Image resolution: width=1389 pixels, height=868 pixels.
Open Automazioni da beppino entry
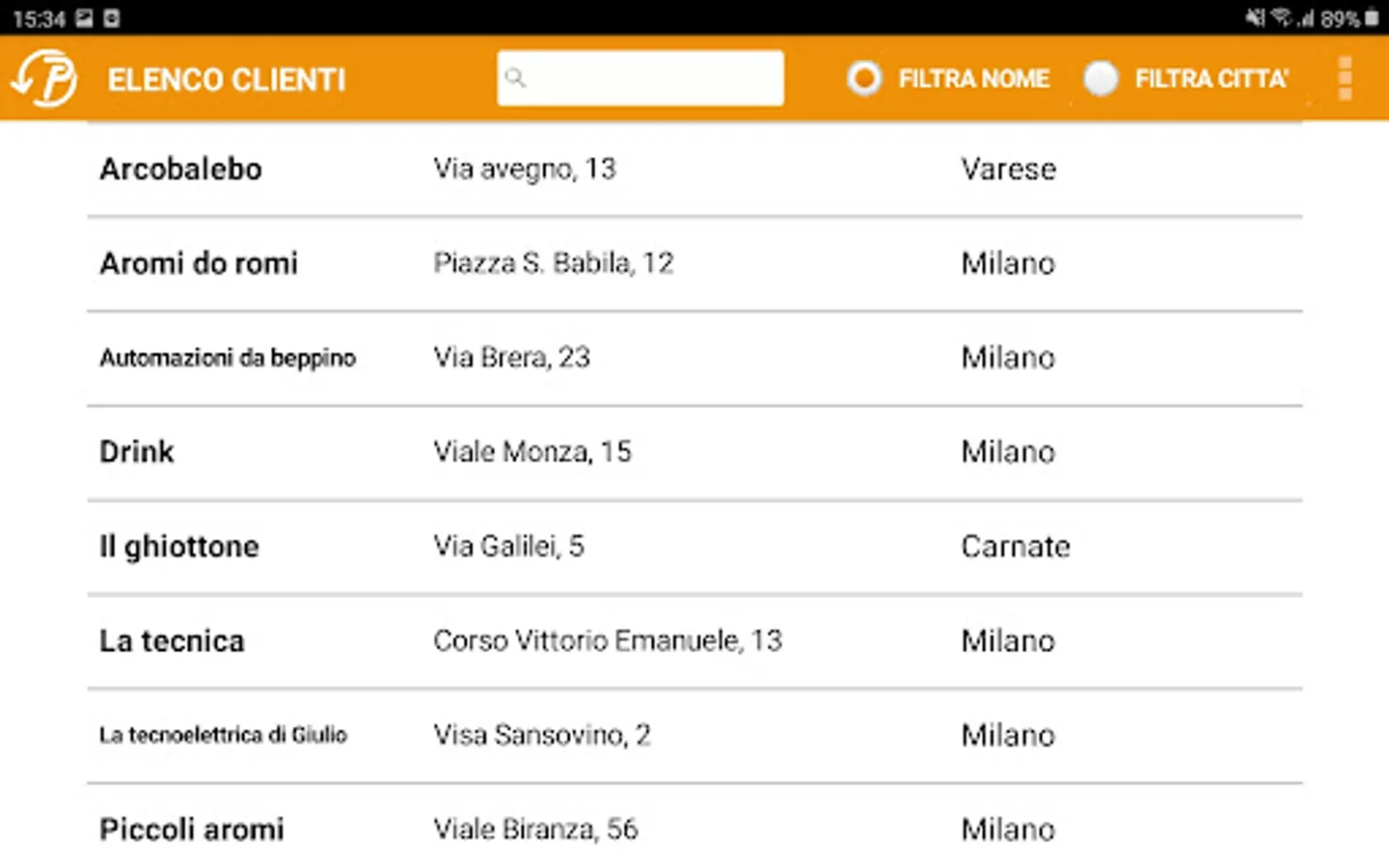228,358
